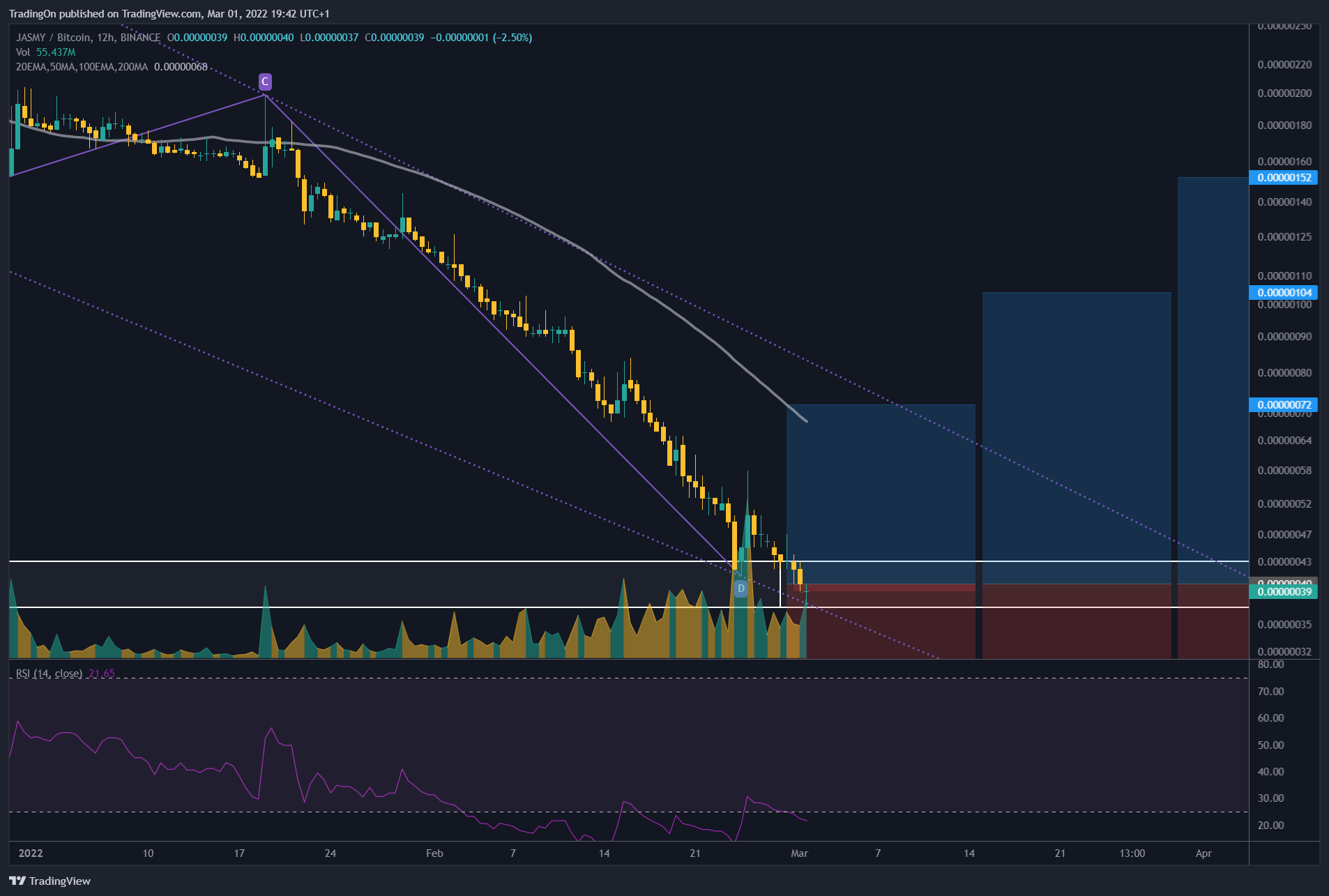
Task: Select the 20EMA,50MA,100EMA,200MA indicator legend
Action: point(82,67)
